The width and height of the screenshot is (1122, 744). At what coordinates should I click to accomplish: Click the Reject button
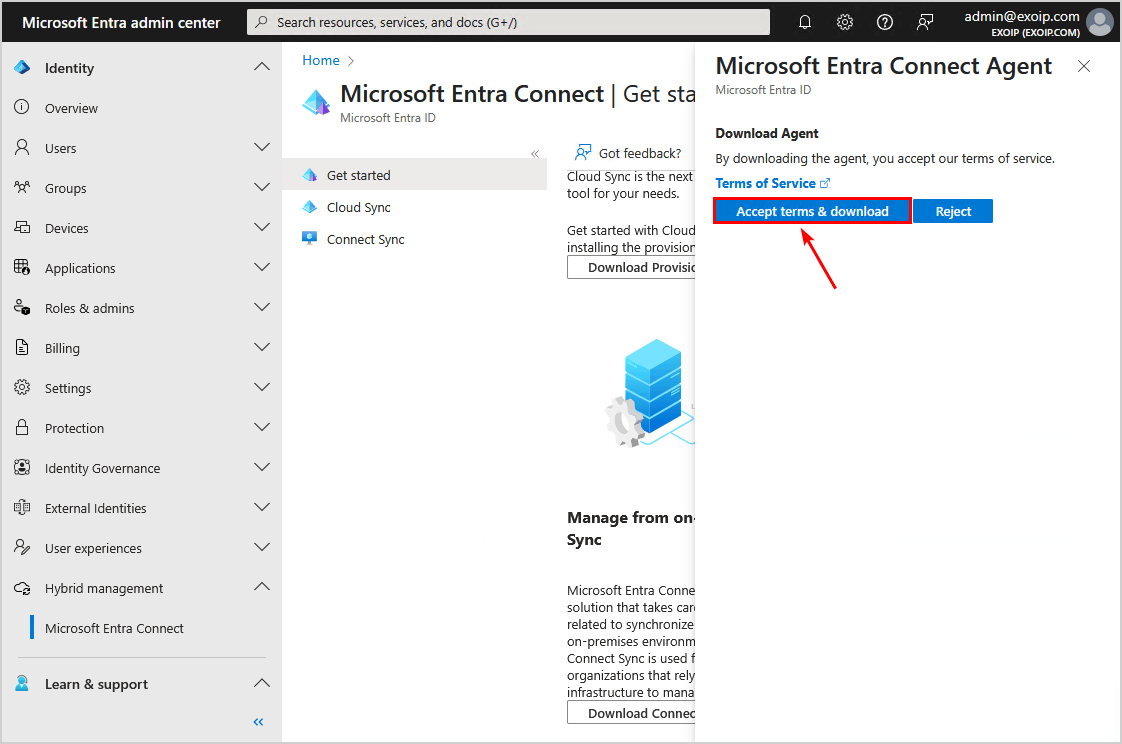[x=952, y=211]
